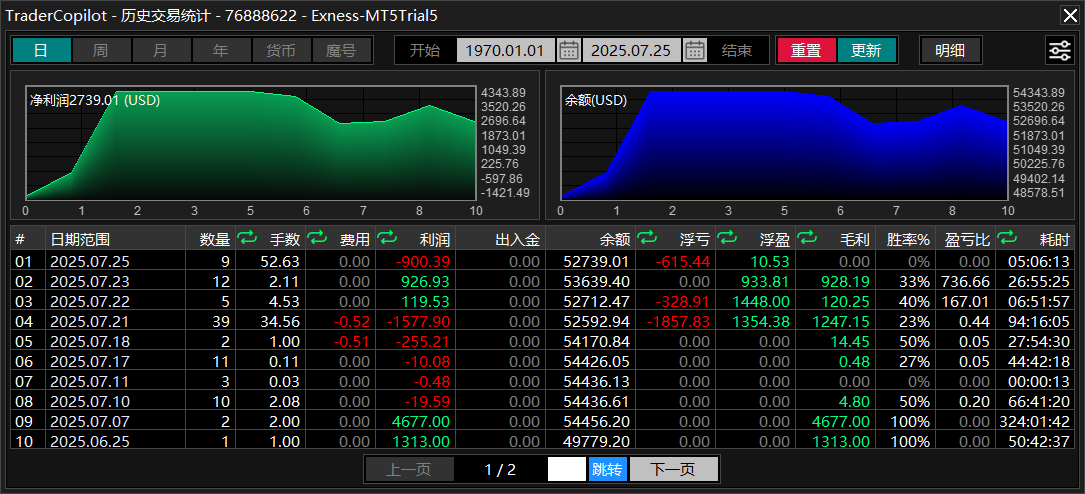Click the blue 跳转 jump button
The height and width of the screenshot is (494, 1085).
tap(608, 470)
